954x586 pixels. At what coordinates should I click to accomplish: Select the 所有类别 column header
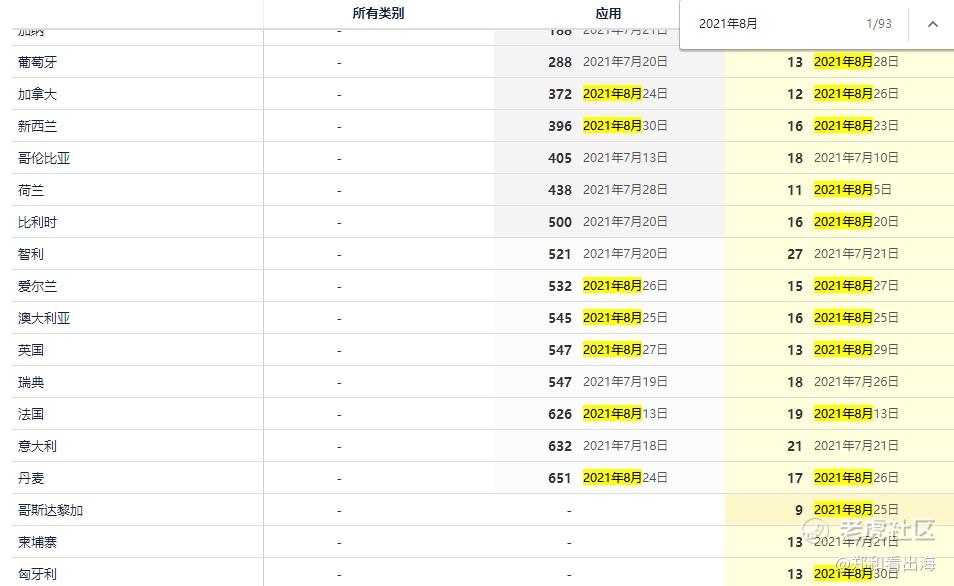pyautogui.click(x=378, y=14)
